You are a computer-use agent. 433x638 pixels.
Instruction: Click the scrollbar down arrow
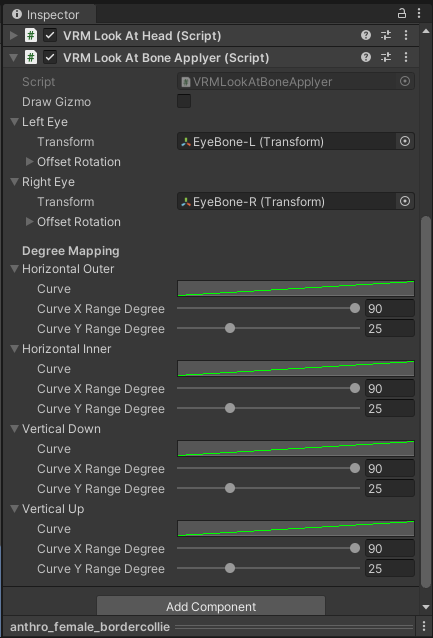coord(426,607)
